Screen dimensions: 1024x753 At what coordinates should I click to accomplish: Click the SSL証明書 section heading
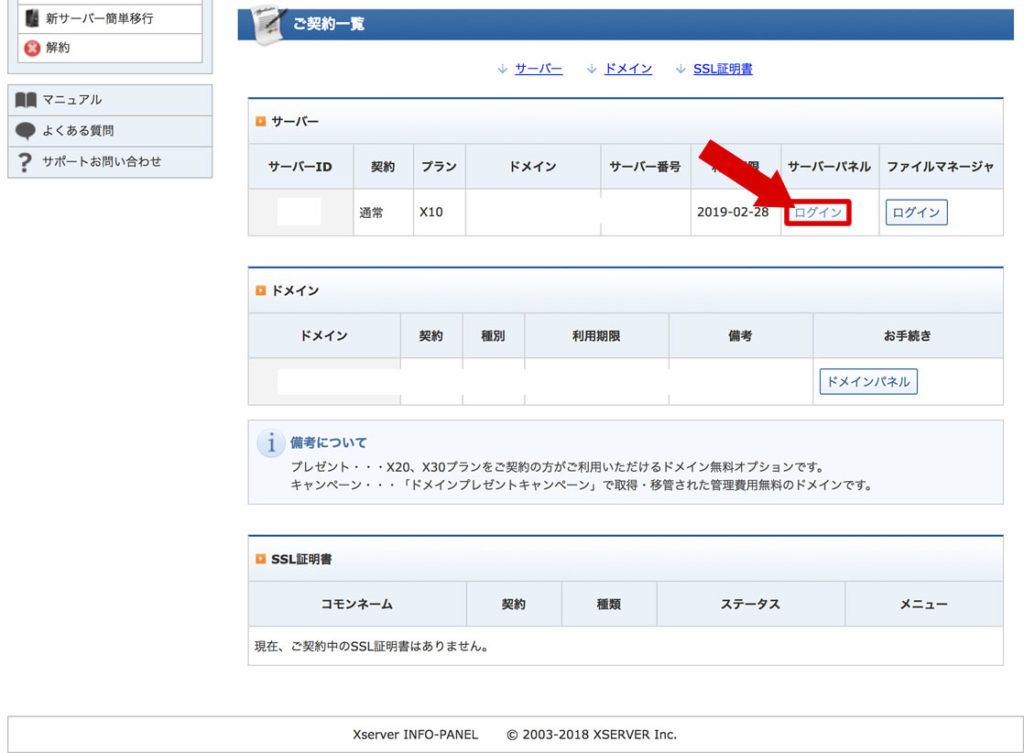point(301,559)
